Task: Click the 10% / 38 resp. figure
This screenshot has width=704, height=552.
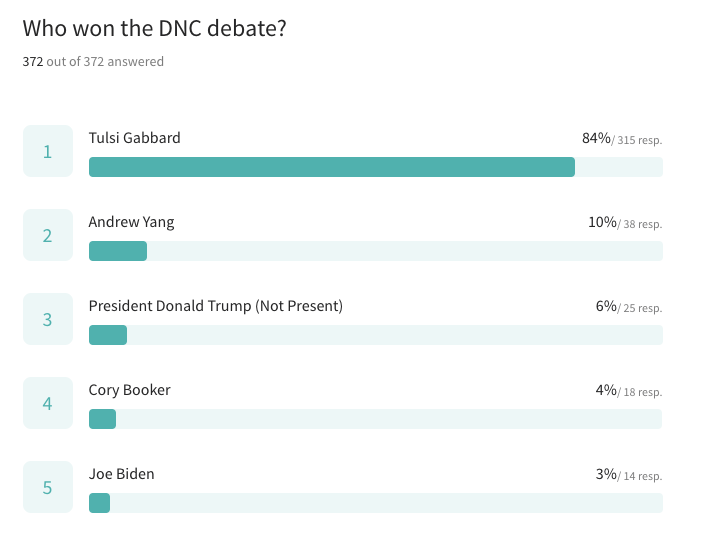Action: [625, 222]
